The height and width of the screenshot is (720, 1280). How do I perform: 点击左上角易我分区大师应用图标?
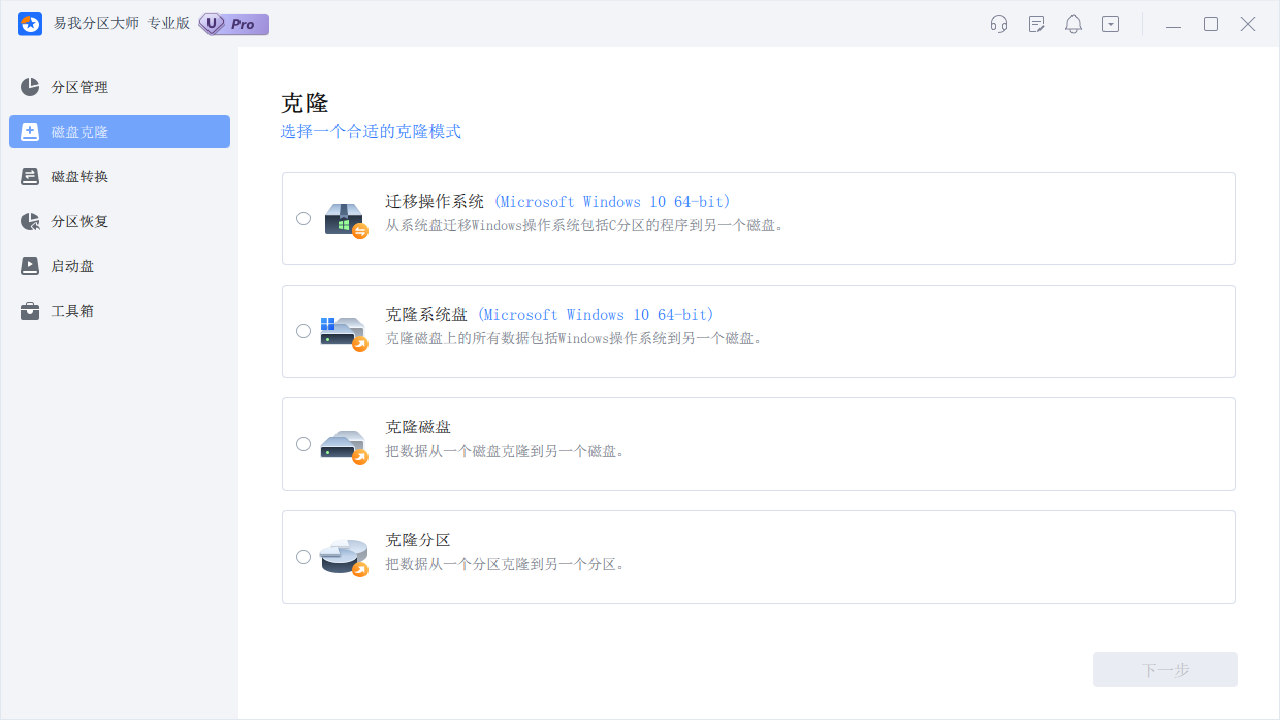[29, 23]
